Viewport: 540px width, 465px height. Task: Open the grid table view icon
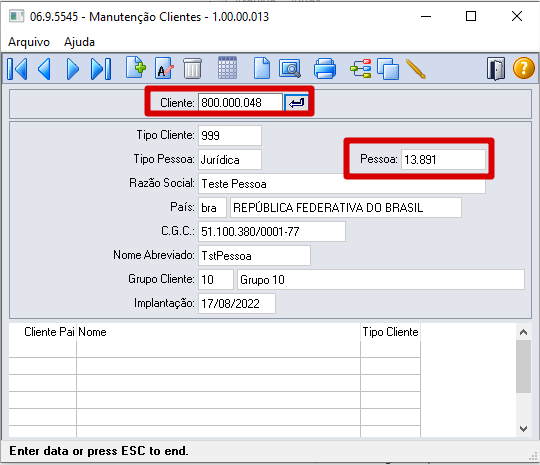click(228, 68)
